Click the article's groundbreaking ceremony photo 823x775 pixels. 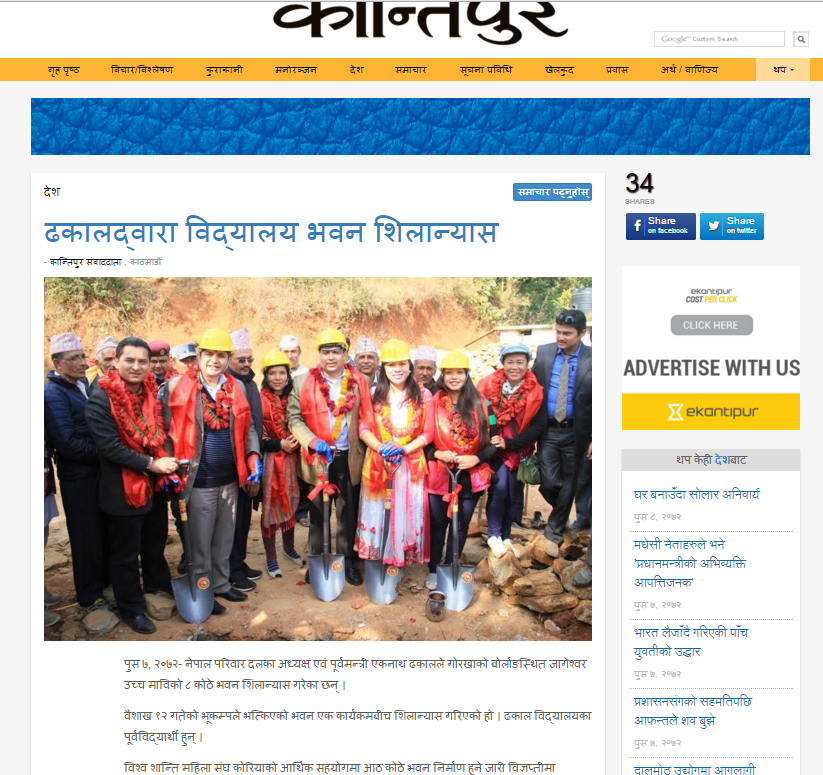tap(318, 459)
